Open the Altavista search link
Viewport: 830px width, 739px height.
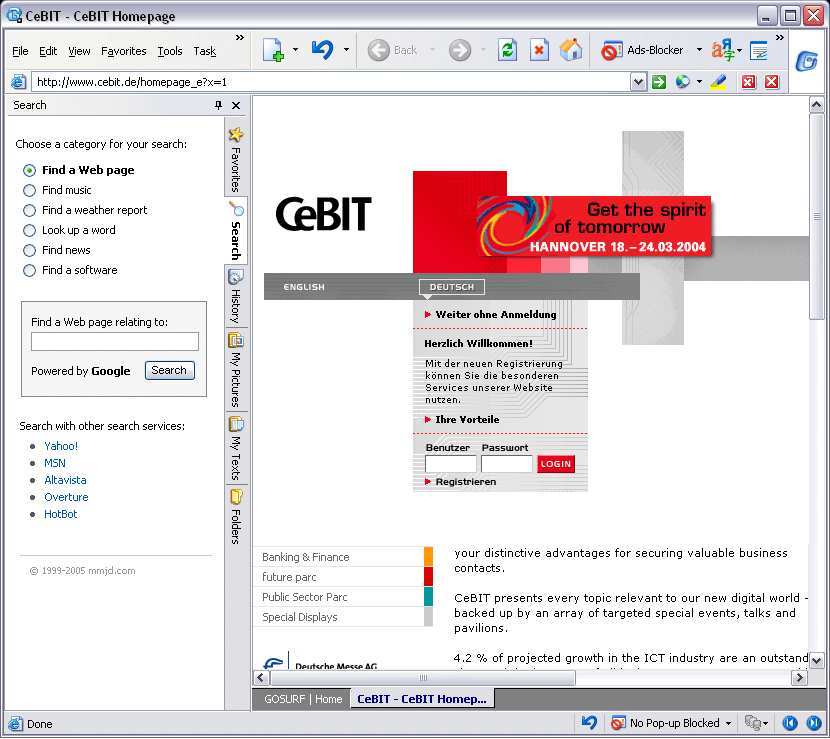pyautogui.click(x=65, y=480)
